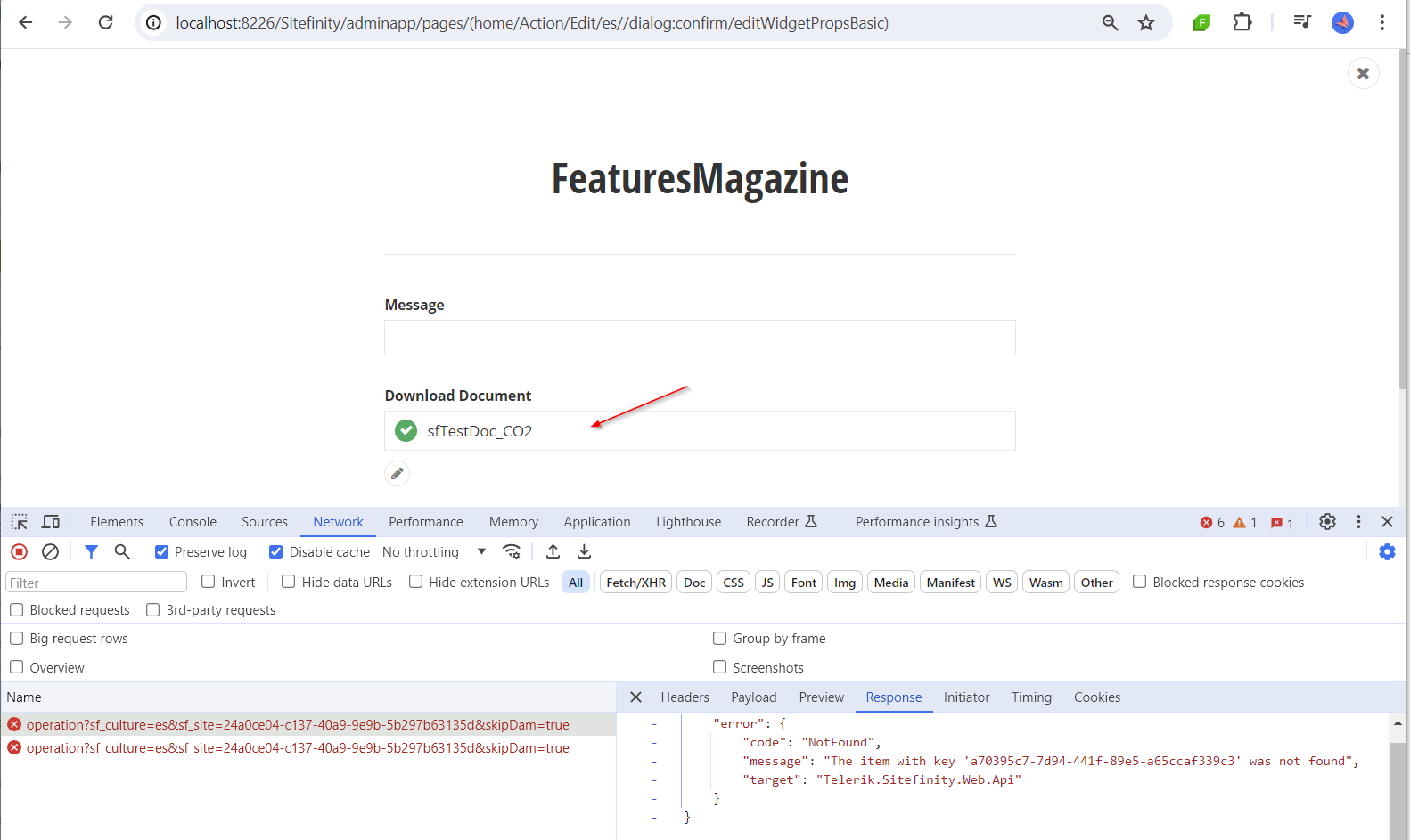Select the first failed operation request
The height and width of the screenshot is (840, 1410).
click(308, 725)
